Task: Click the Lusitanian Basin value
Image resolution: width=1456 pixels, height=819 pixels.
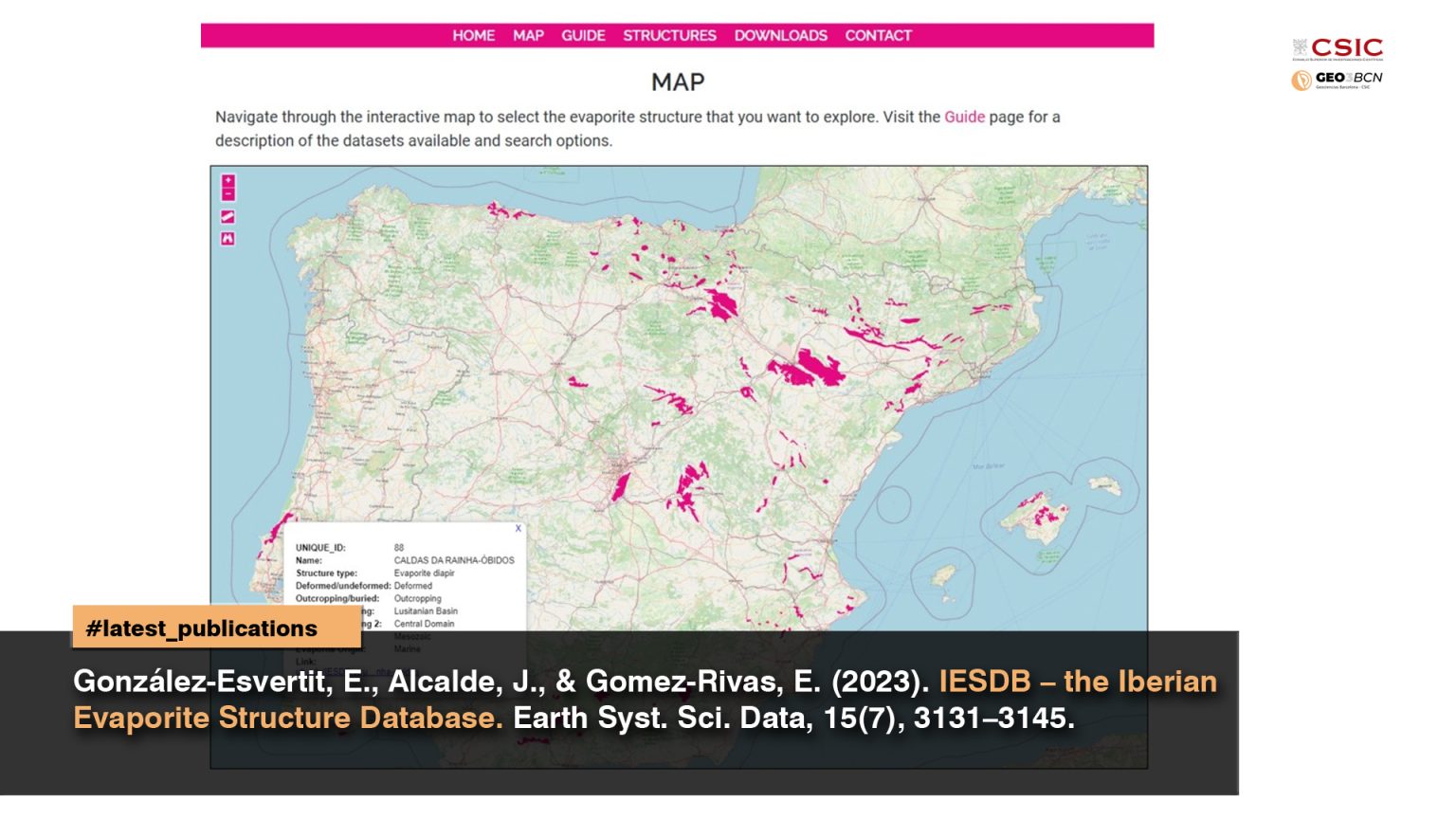Action: point(426,611)
